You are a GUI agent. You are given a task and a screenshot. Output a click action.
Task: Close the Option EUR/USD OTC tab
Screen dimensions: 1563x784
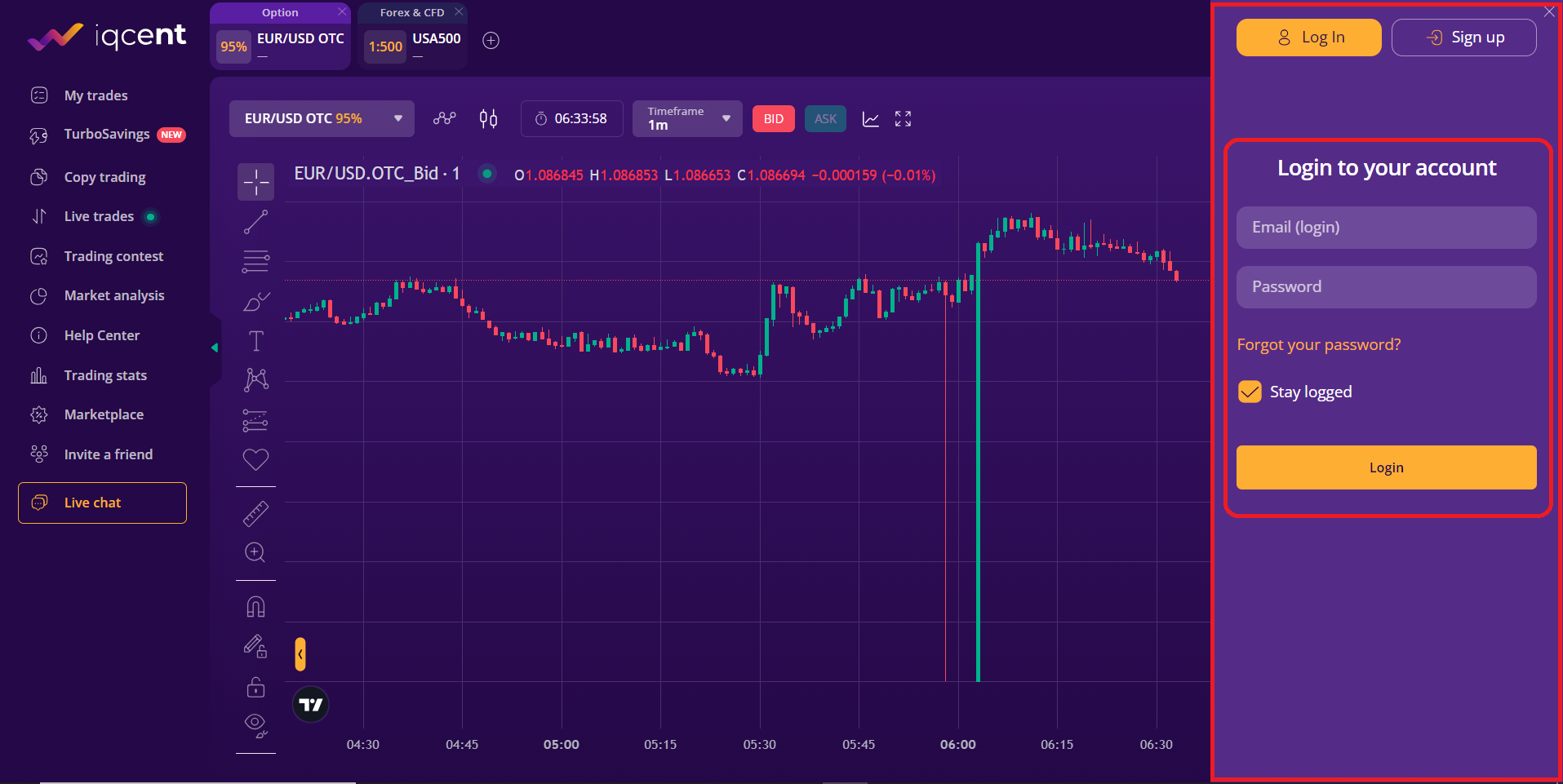(x=342, y=11)
